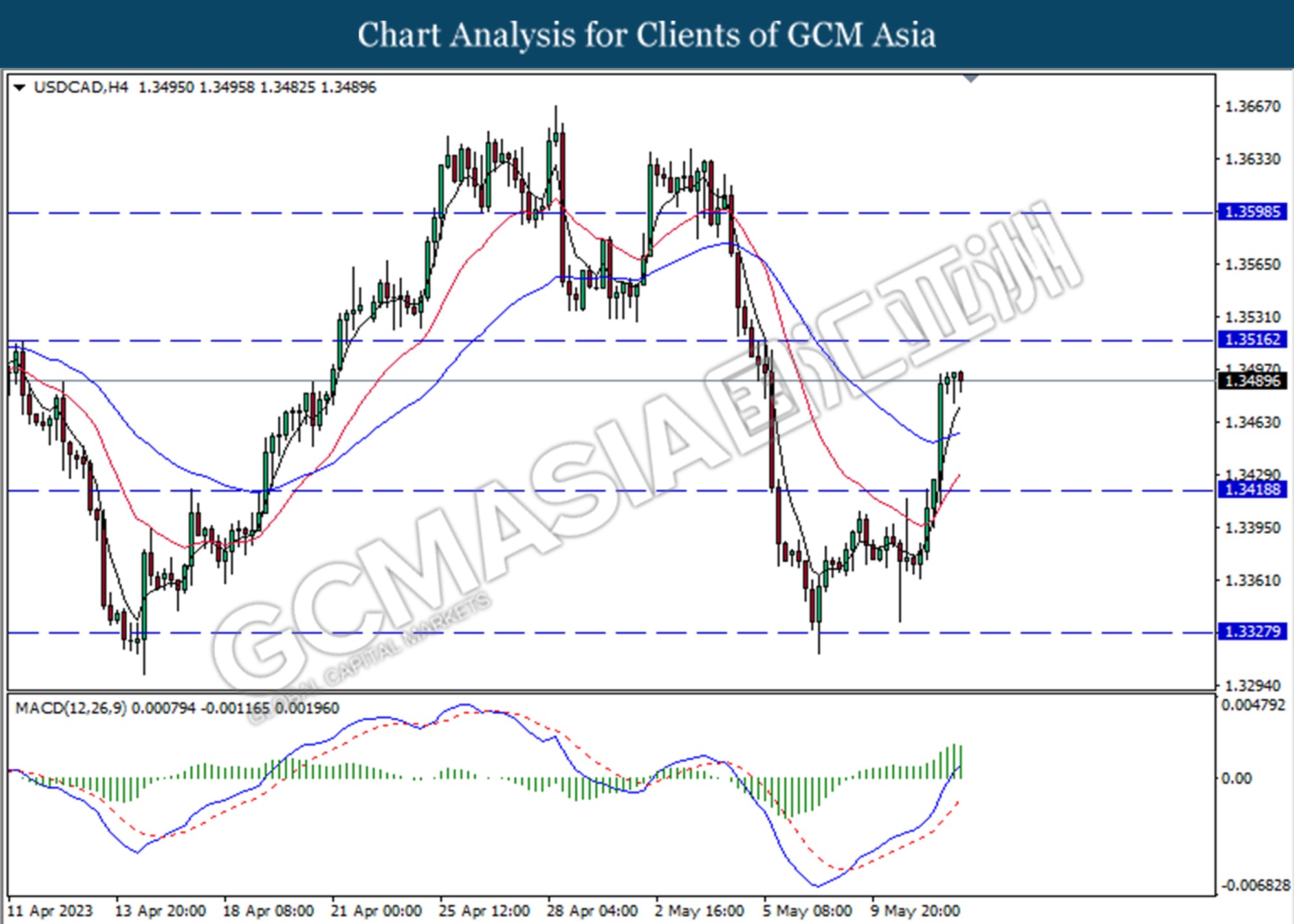Screen dimensions: 1294x924
Task: Click the Chart Analysis for Clients header title
Action: [646, 34]
